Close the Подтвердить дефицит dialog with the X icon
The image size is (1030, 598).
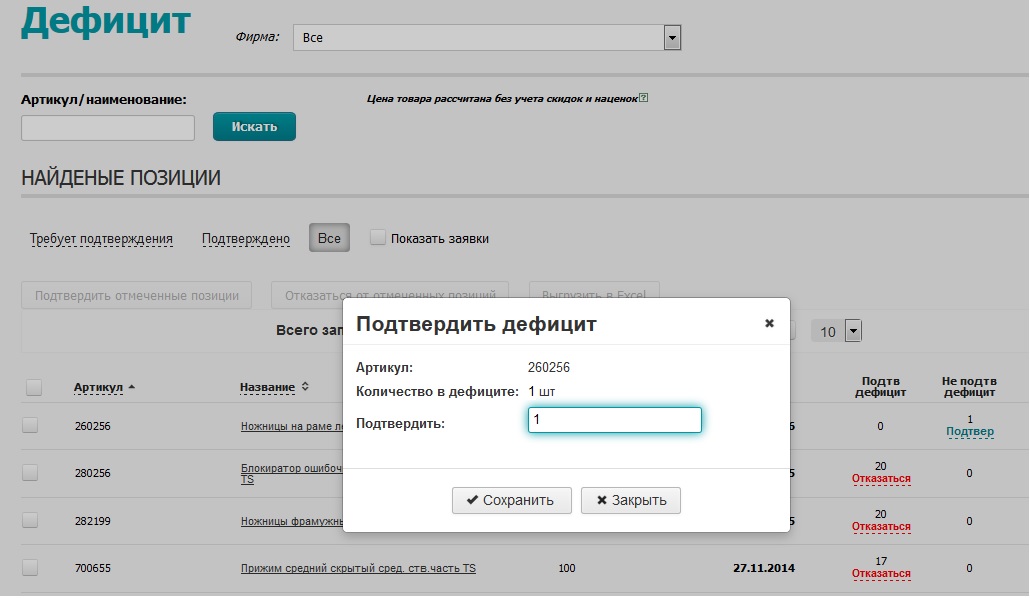click(x=769, y=323)
